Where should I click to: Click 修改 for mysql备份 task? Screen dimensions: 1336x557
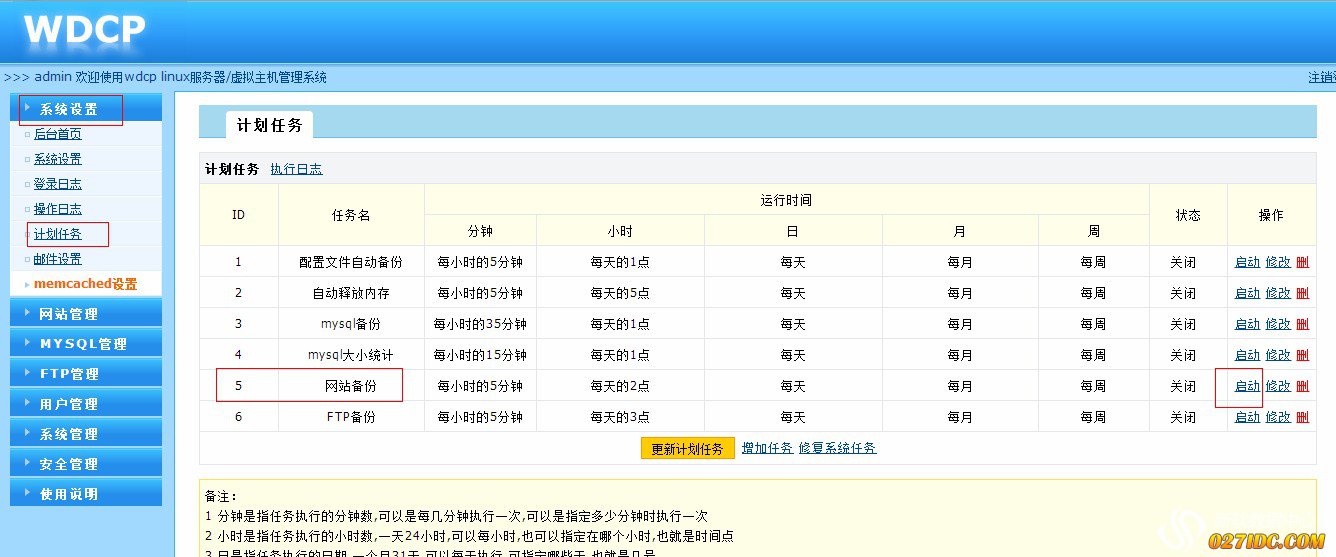[1278, 324]
